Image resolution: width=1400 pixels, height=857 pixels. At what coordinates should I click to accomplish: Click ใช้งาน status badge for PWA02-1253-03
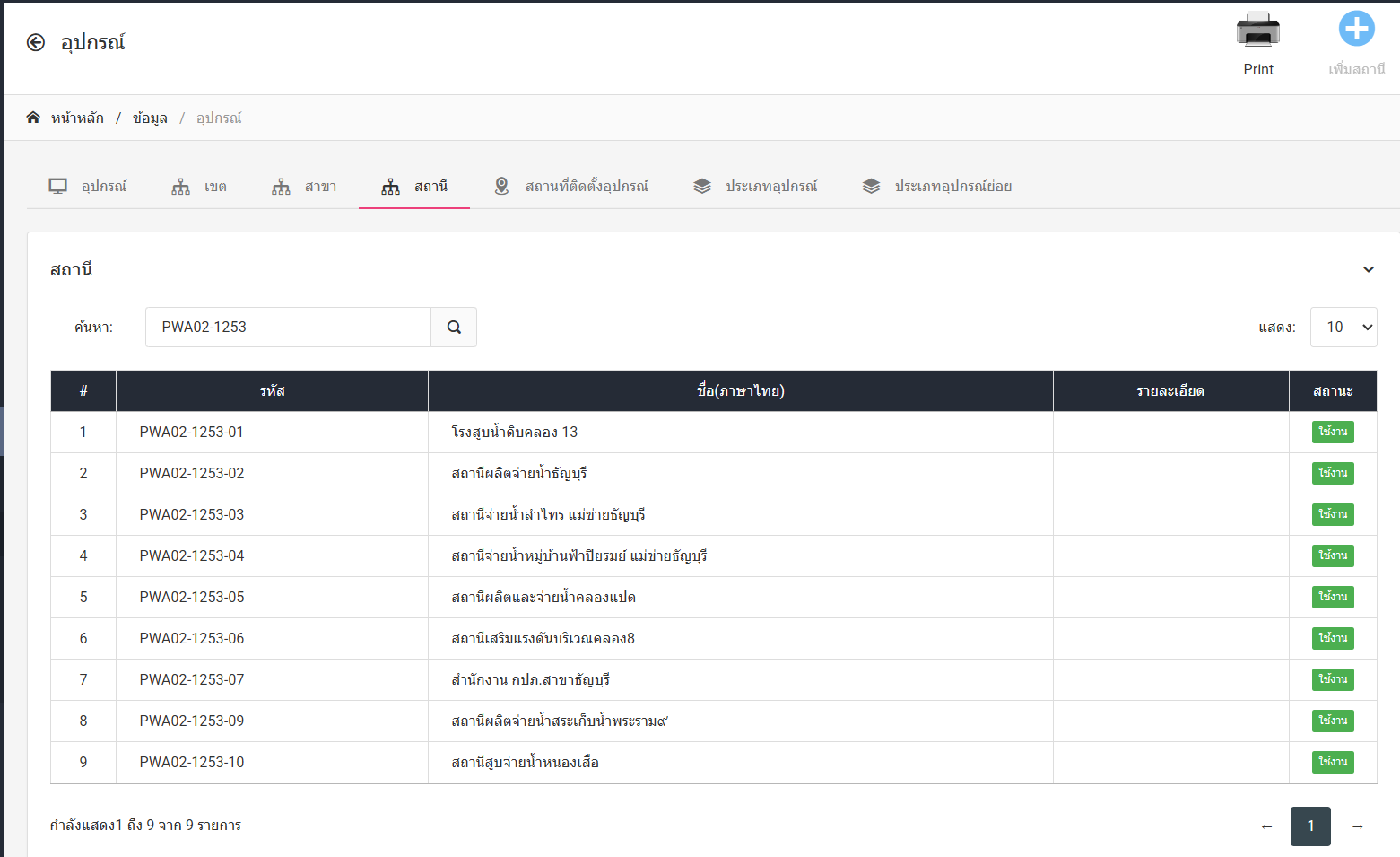tap(1333, 514)
